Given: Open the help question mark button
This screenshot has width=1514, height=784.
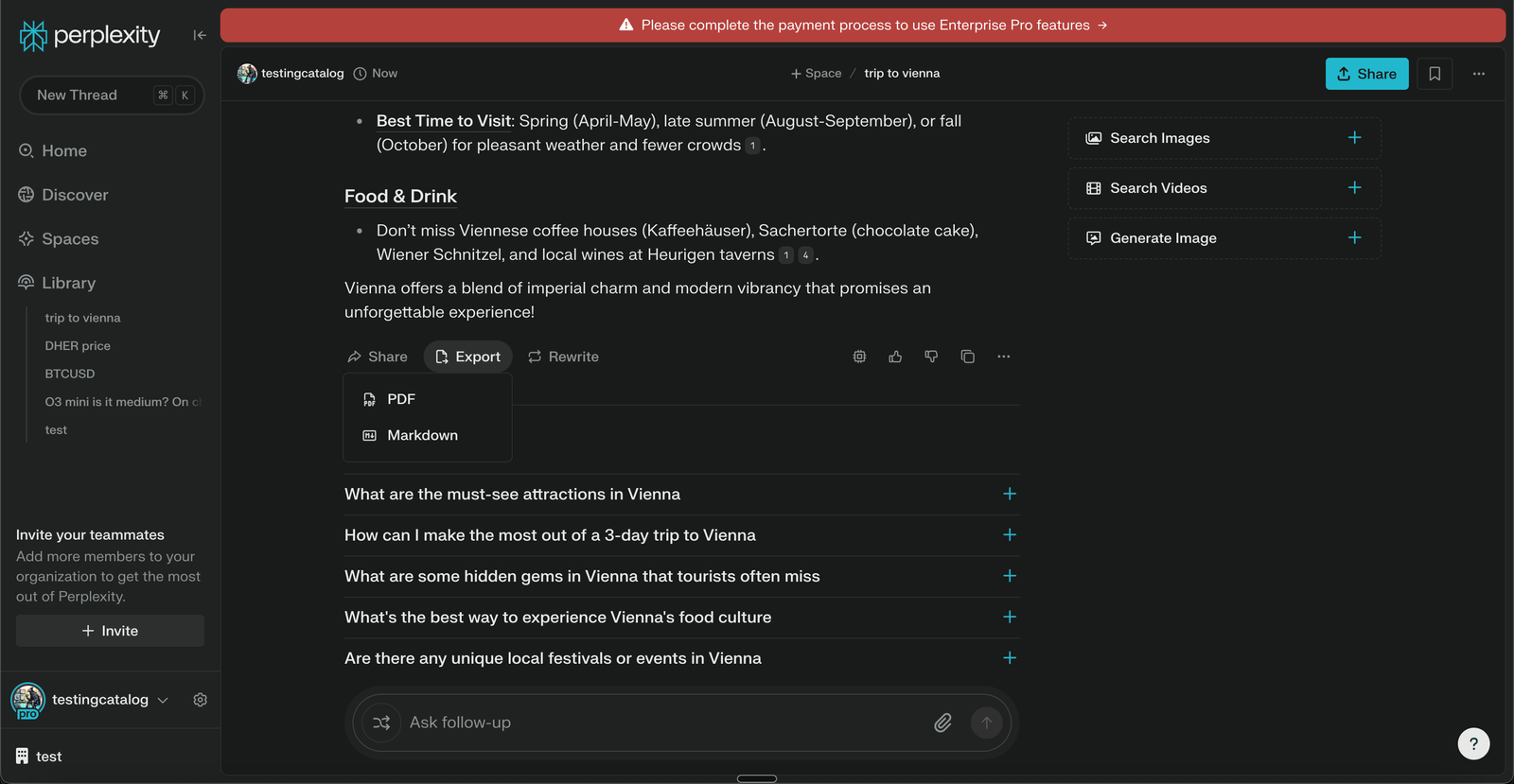Looking at the screenshot, I should point(1473,743).
